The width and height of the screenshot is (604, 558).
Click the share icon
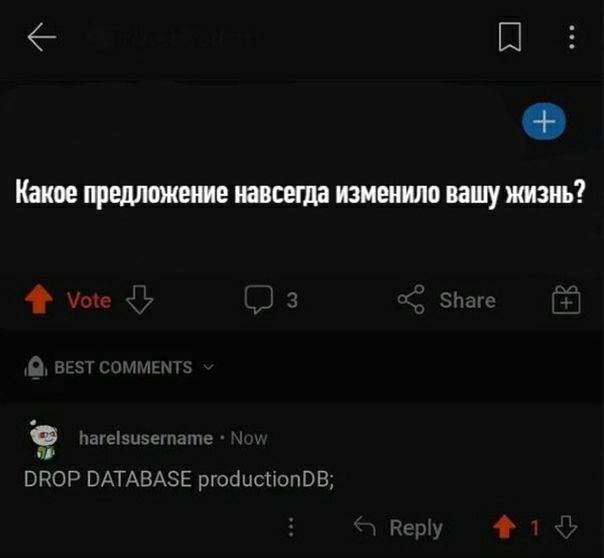[411, 299]
